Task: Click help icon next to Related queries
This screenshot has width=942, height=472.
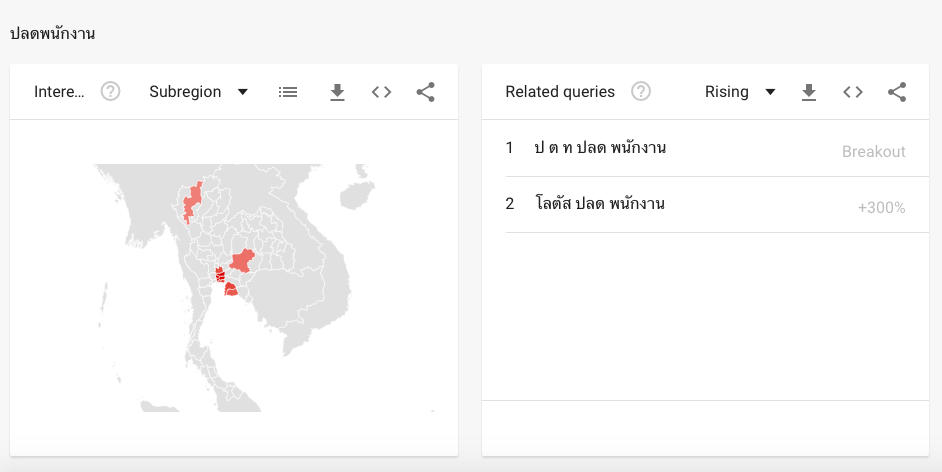Action: [641, 92]
